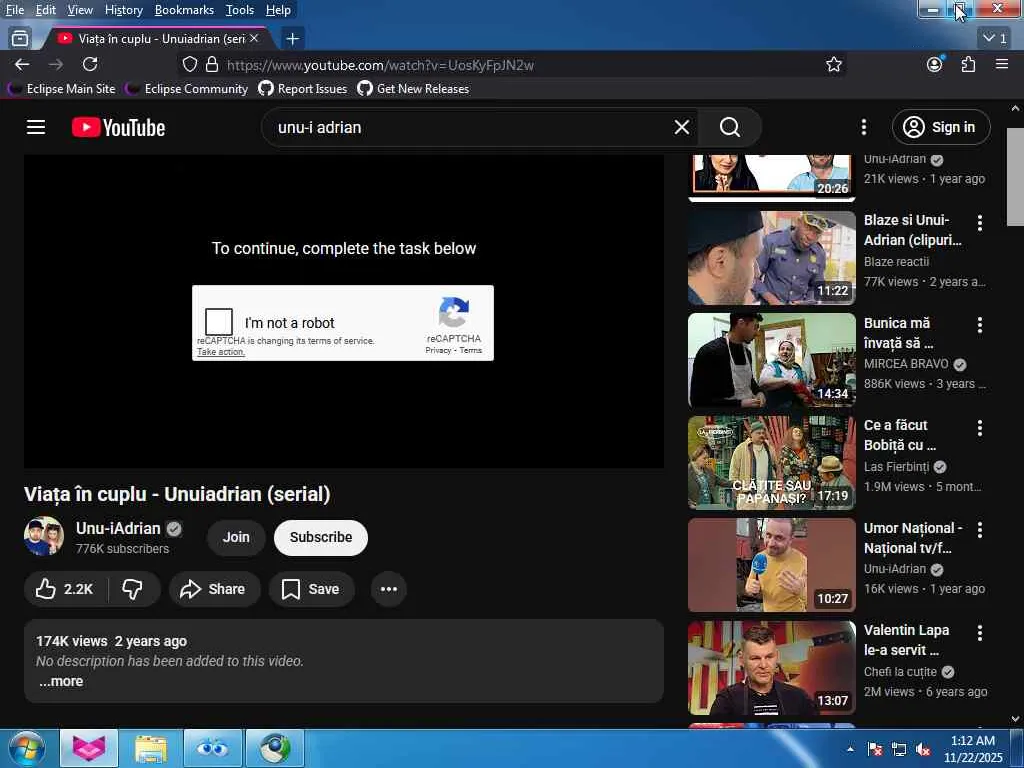This screenshot has height=768, width=1024.
Task: Open Blaze si Unui-Adrian video thumbnail
Action: pos(771,258)
